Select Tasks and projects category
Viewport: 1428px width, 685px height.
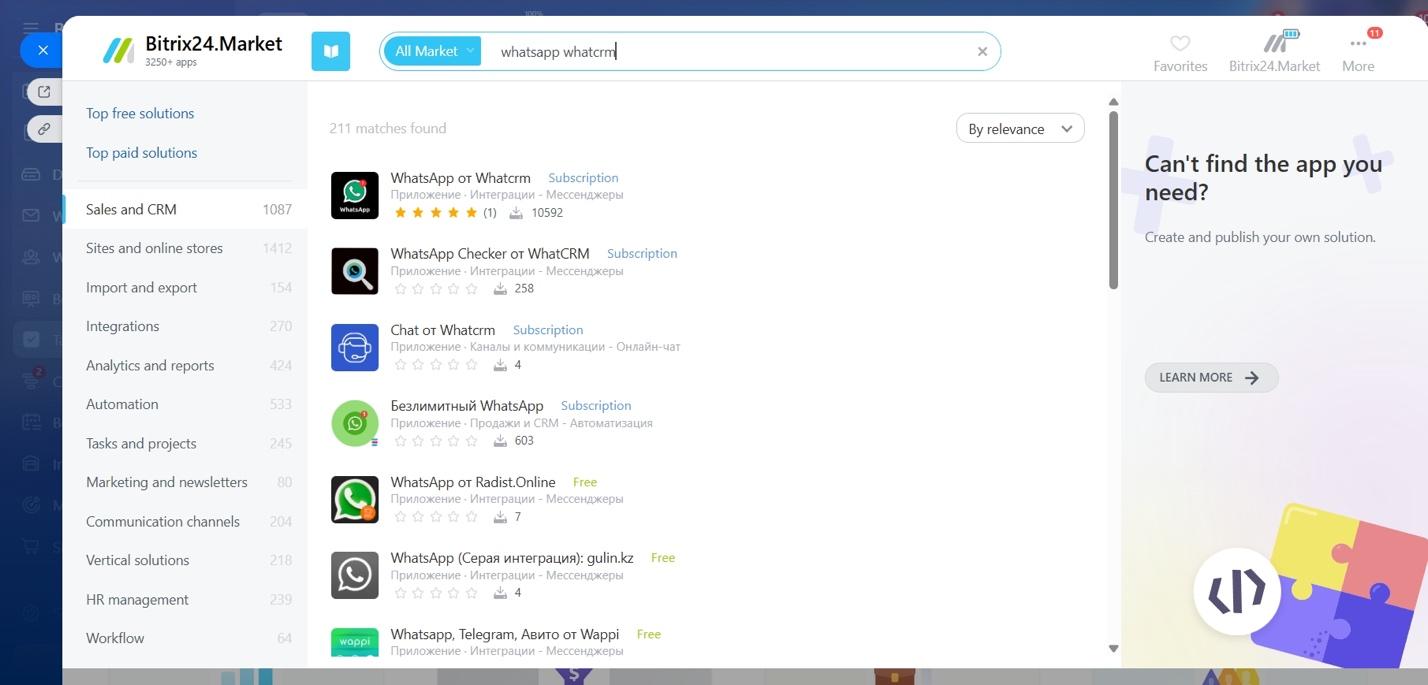tap(185, 443)
